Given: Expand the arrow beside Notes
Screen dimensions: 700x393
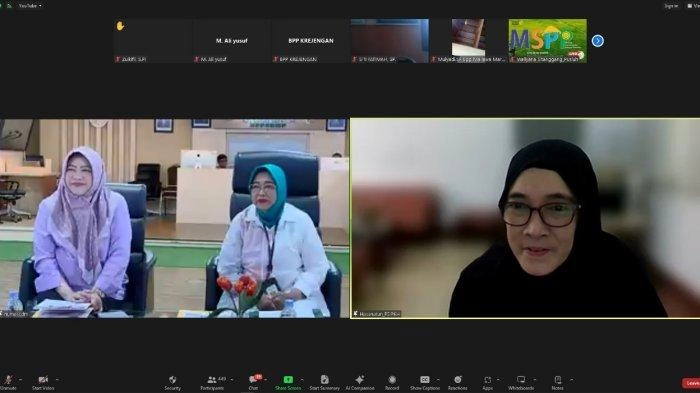Looking at the screenshot, I should [x=572, y=380].
